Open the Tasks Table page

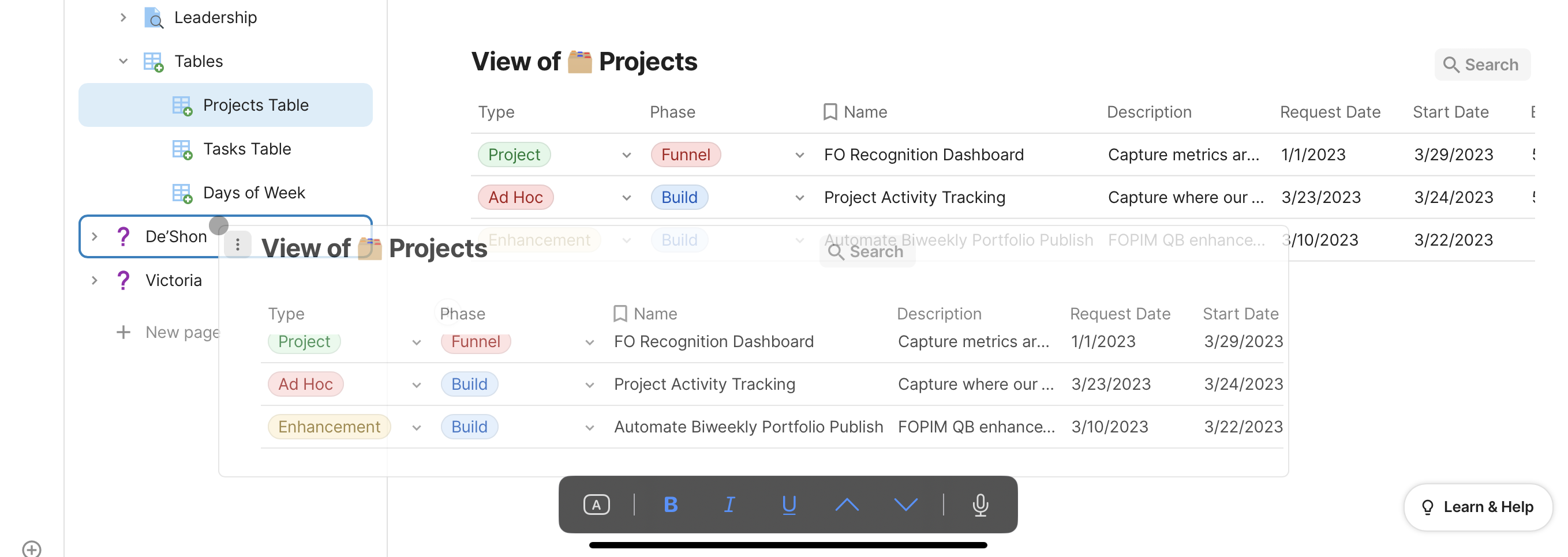pyautogui.click(x=246, y=149)
